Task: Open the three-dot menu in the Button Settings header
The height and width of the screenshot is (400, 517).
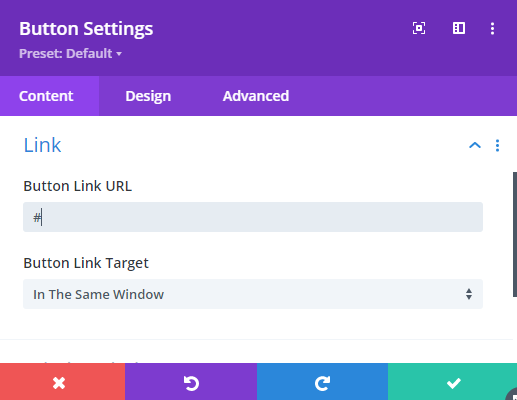Action: [x=492, y=29]
